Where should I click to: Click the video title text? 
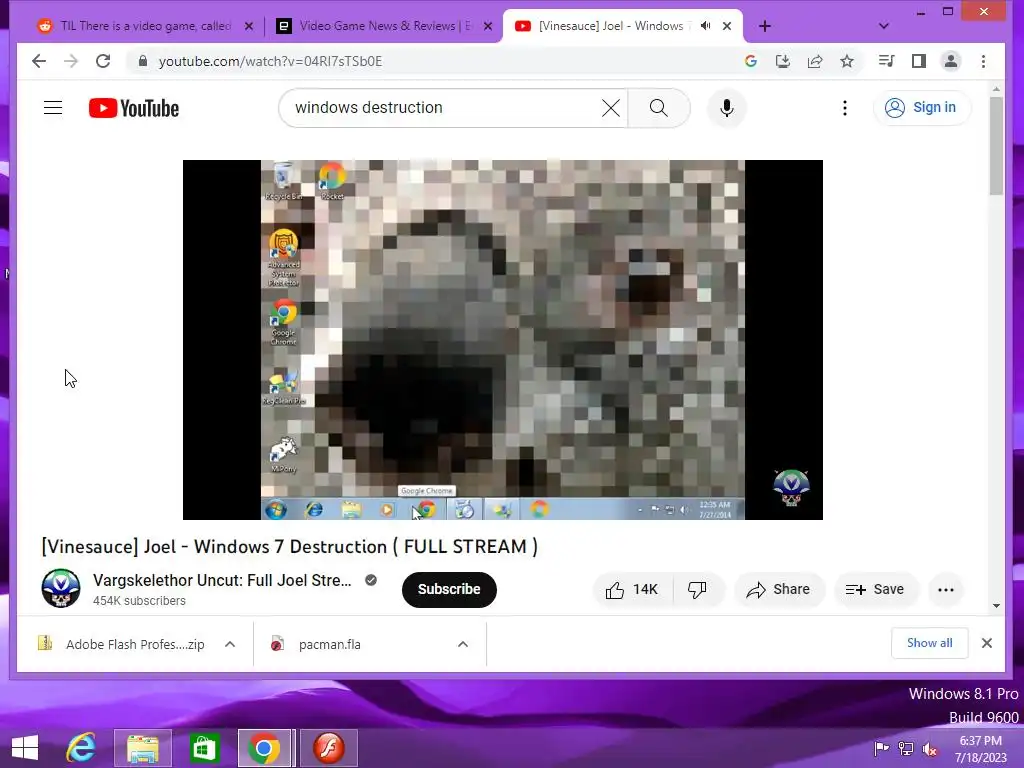click(289, 547)
